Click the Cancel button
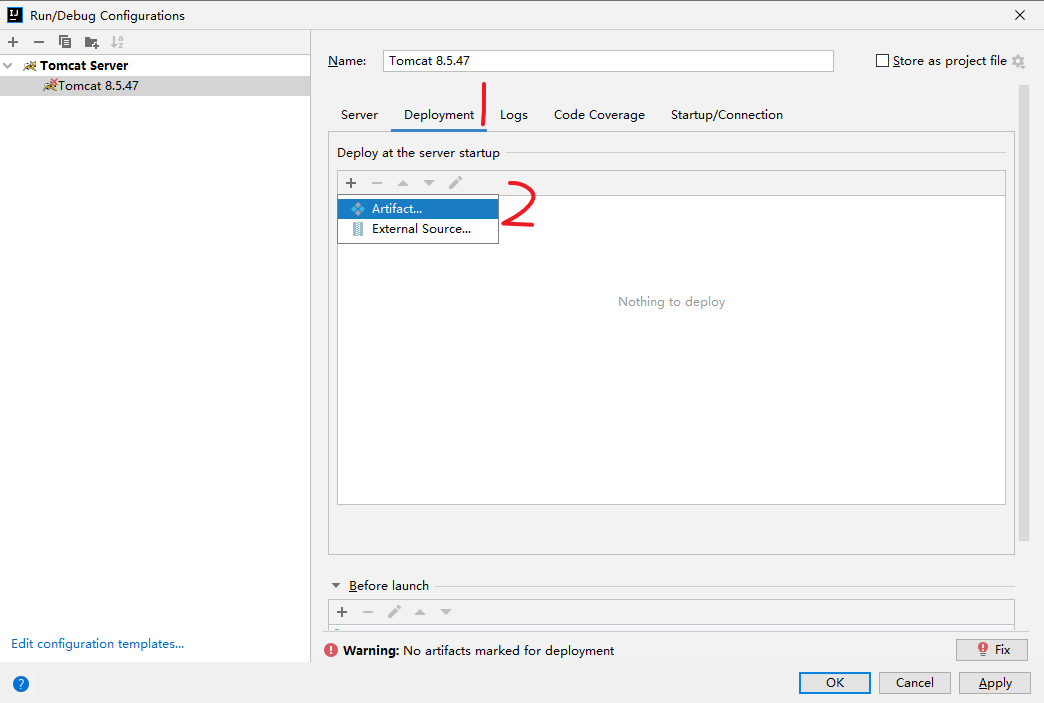1044x703 pixels. [915, 683]
